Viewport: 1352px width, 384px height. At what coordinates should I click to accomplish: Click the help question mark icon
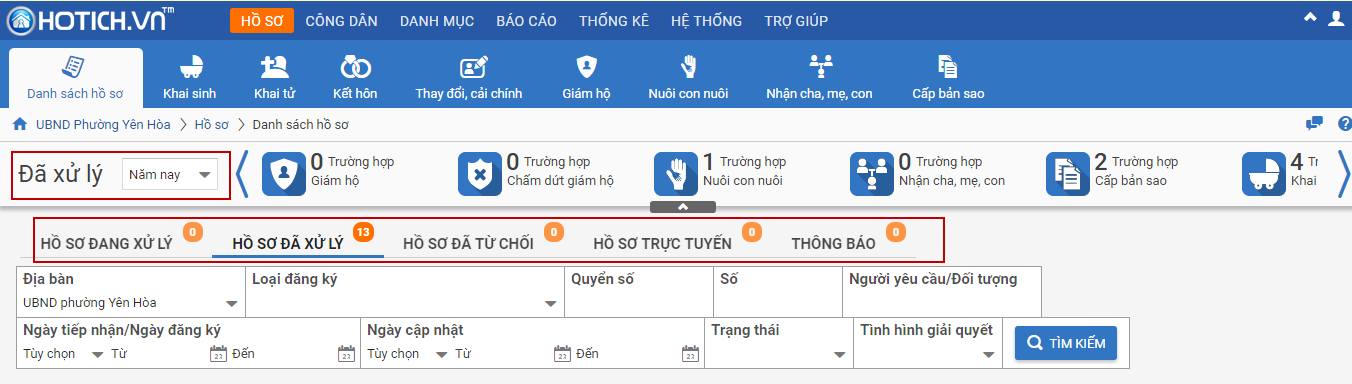pos(1340,124)
